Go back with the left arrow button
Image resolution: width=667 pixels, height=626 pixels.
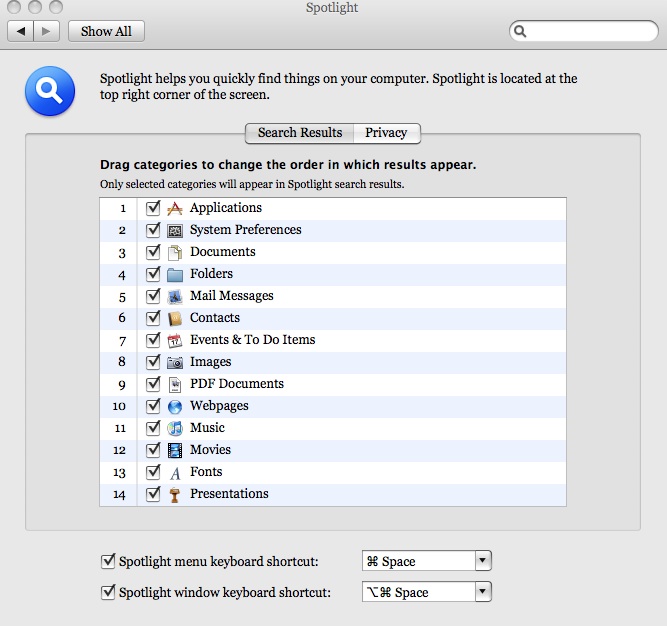20,31
